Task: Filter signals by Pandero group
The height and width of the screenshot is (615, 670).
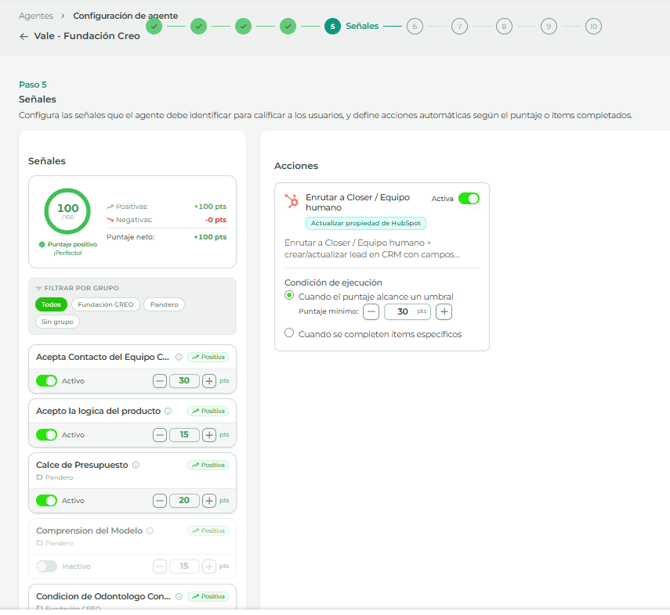Action: [x=164, y=304]
